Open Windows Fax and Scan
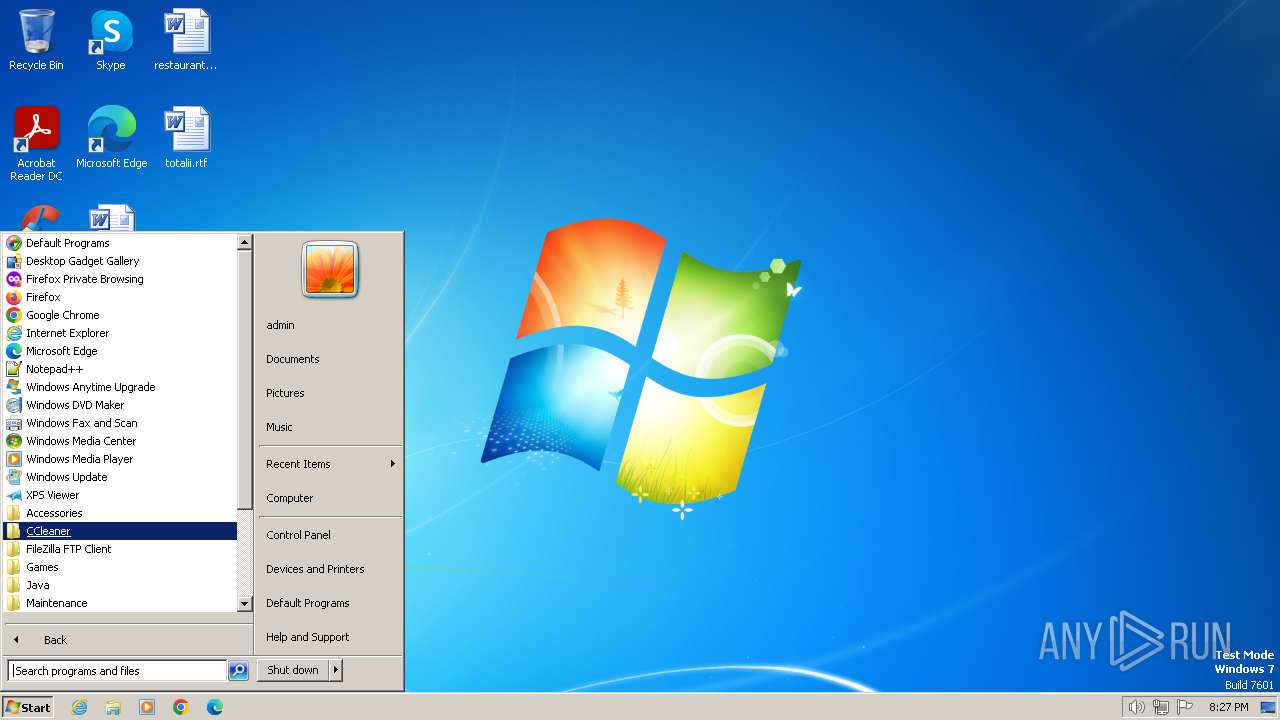1280x720 pixels. click(x=120, y=423)
